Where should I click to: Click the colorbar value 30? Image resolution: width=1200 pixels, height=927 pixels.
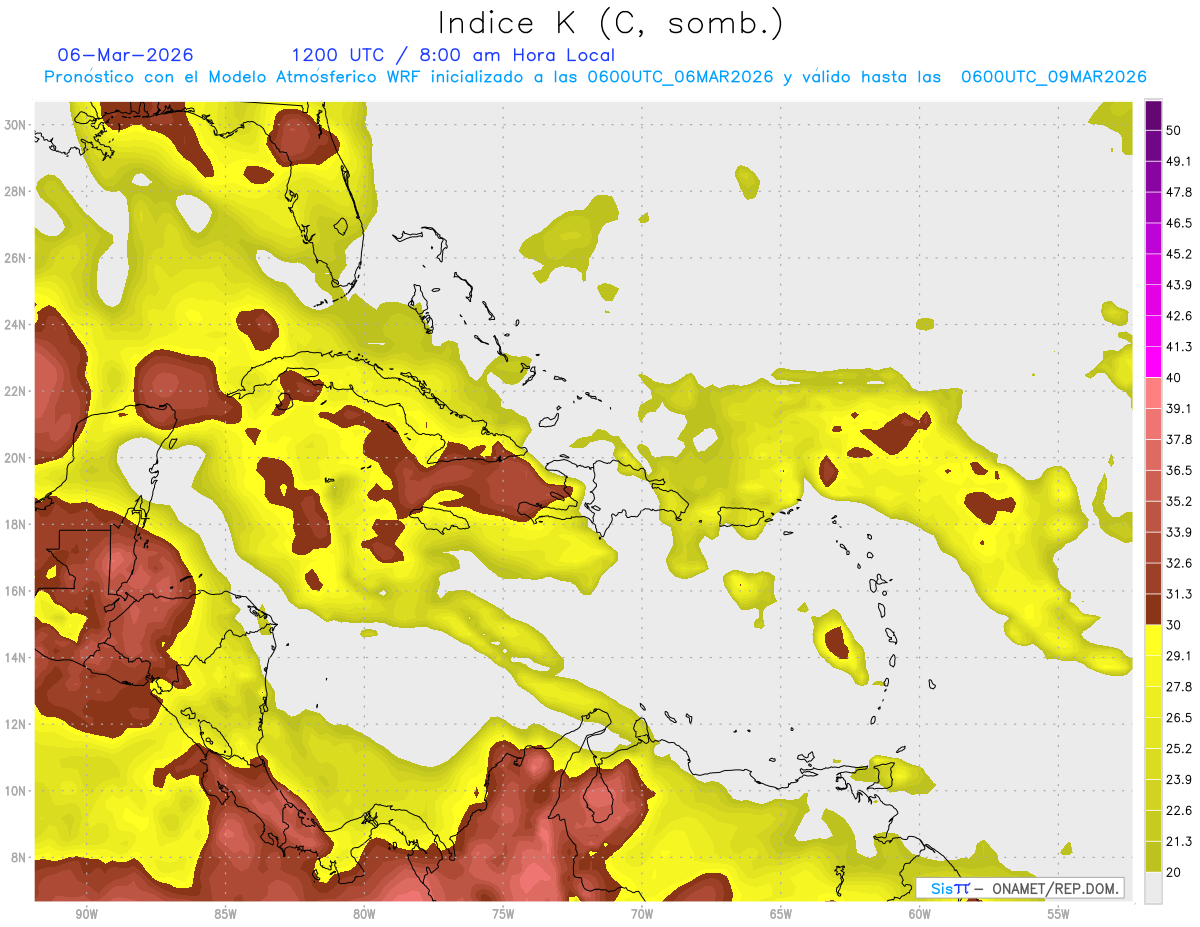1174,625
